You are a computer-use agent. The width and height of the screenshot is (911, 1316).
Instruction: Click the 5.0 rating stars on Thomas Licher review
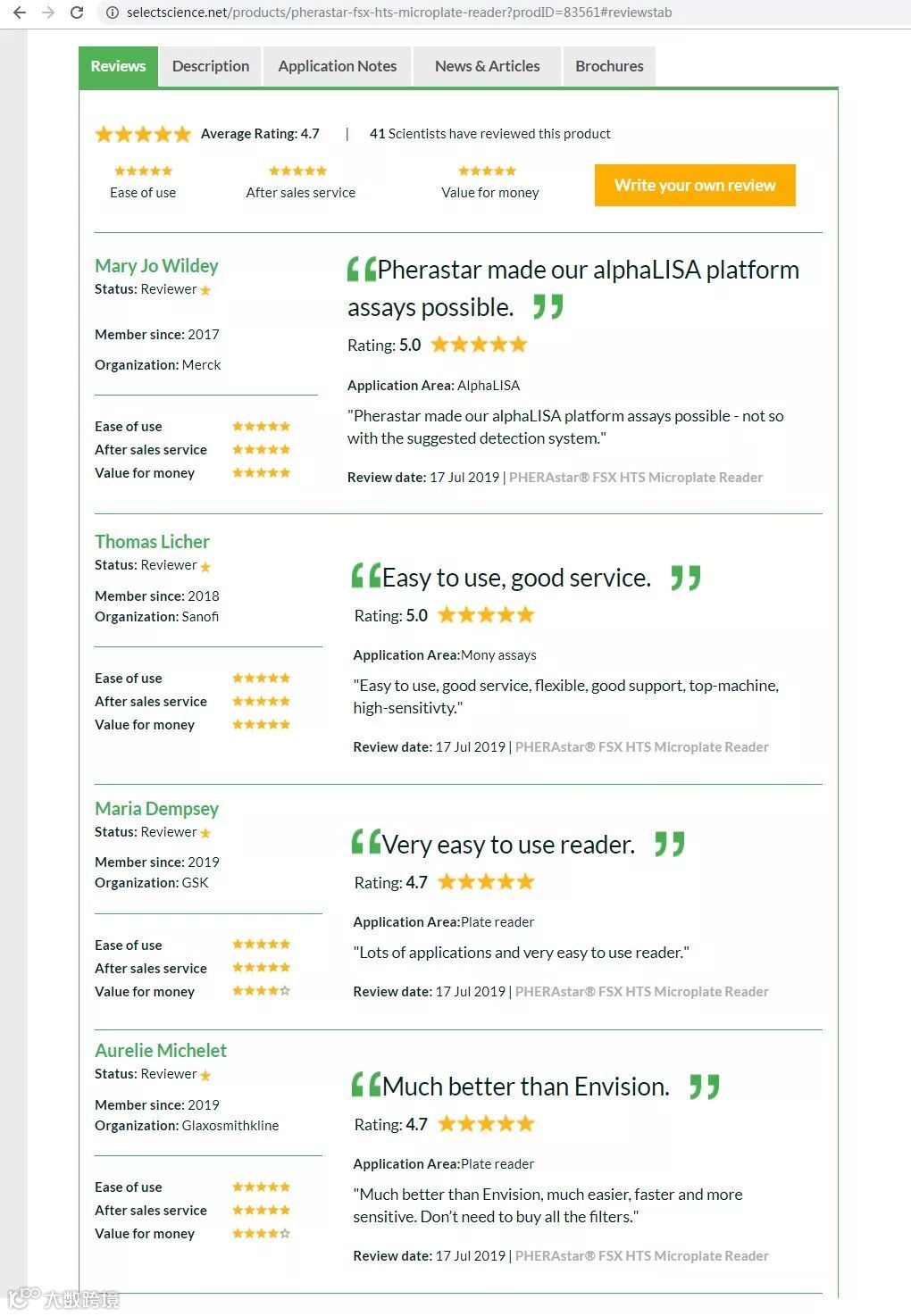click(486, 615)
